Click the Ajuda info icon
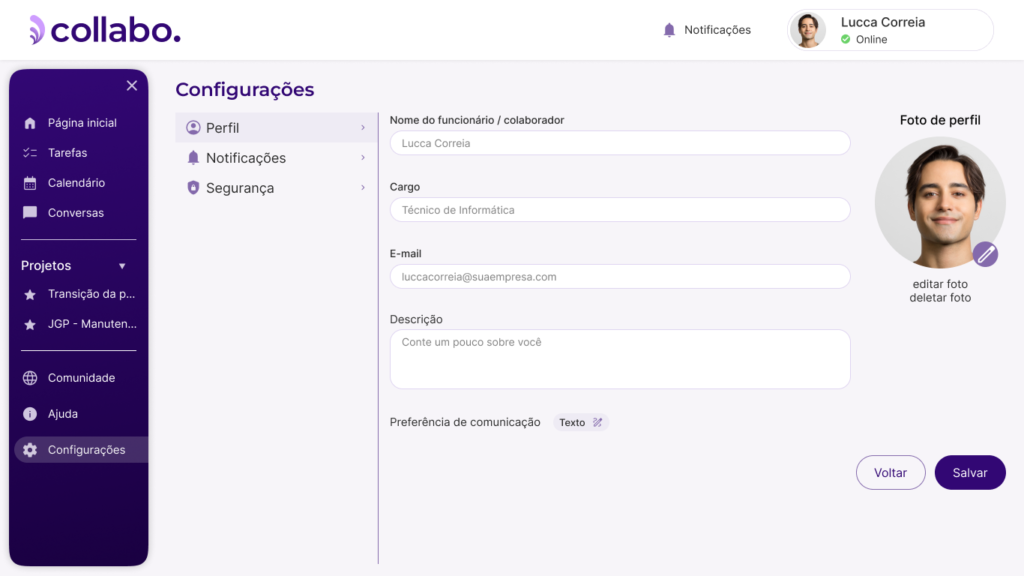Screen dimensions: 1024x576 (29, 414)
